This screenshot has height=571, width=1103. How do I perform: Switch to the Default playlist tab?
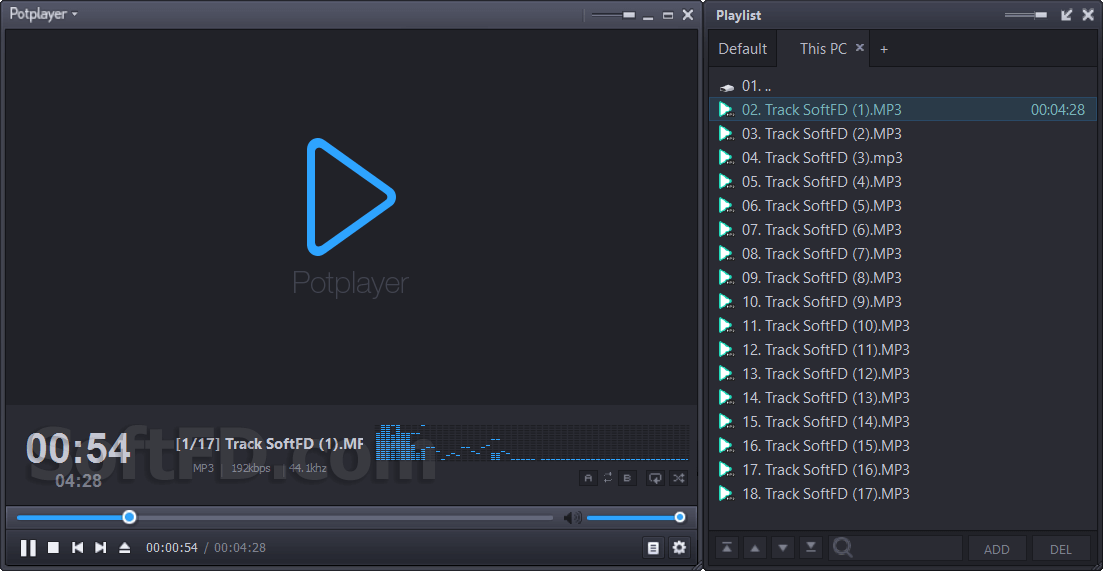pyautogui.click(x=742, y=49)
